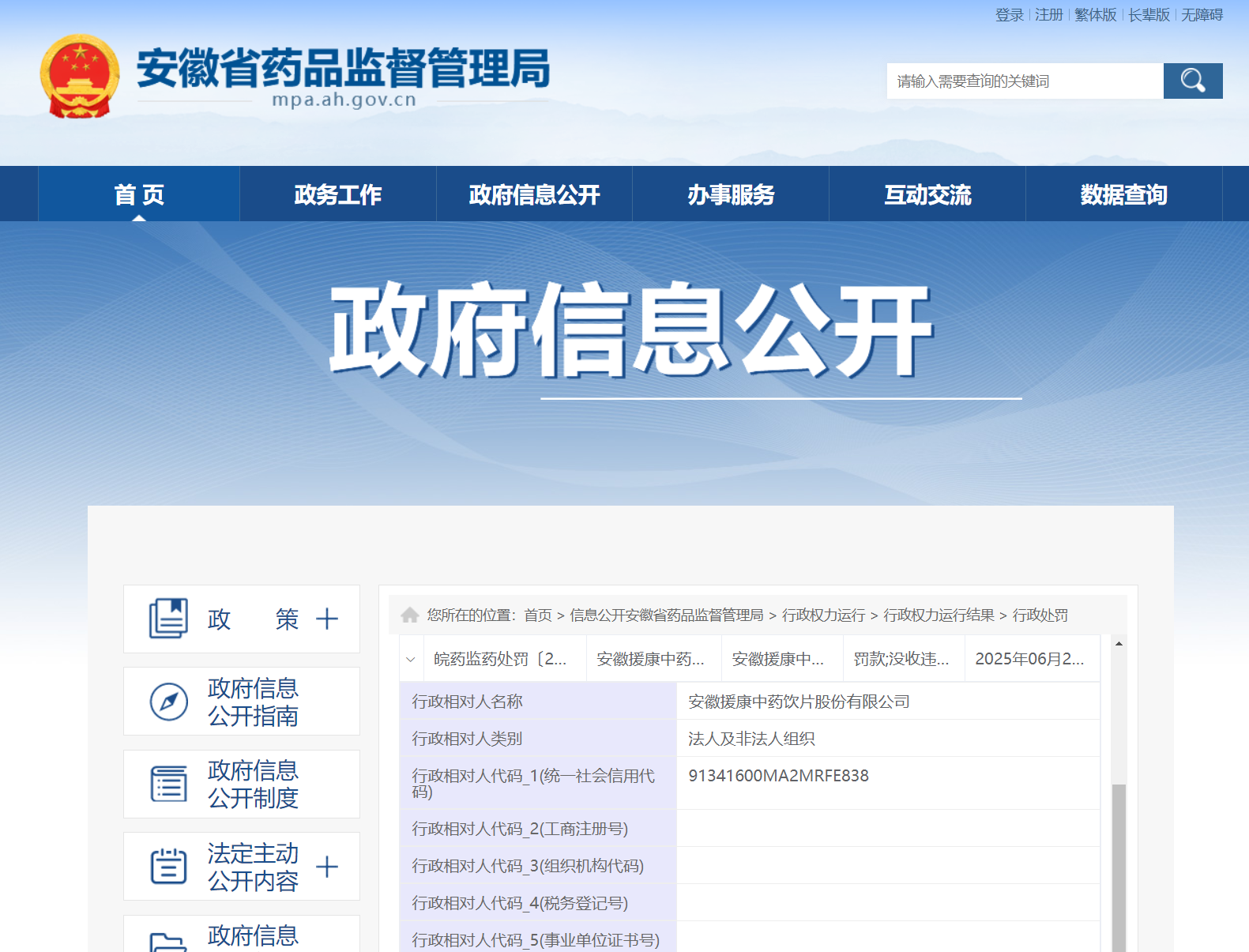Open the 政务工作 navigation menu
This screenshot has height=952, width=1249.
point(337,194)
